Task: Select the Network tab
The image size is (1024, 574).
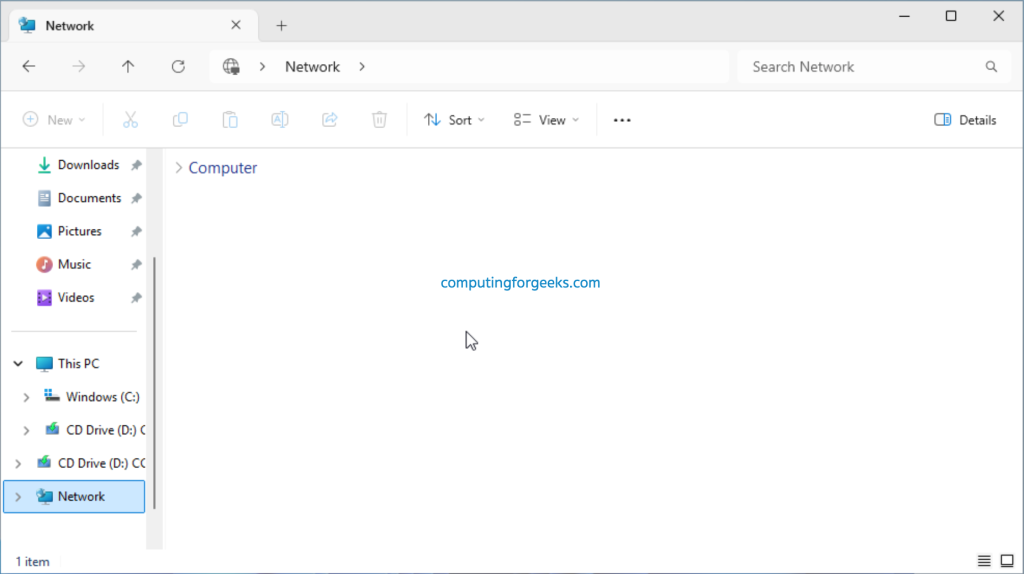Action: 133,25
